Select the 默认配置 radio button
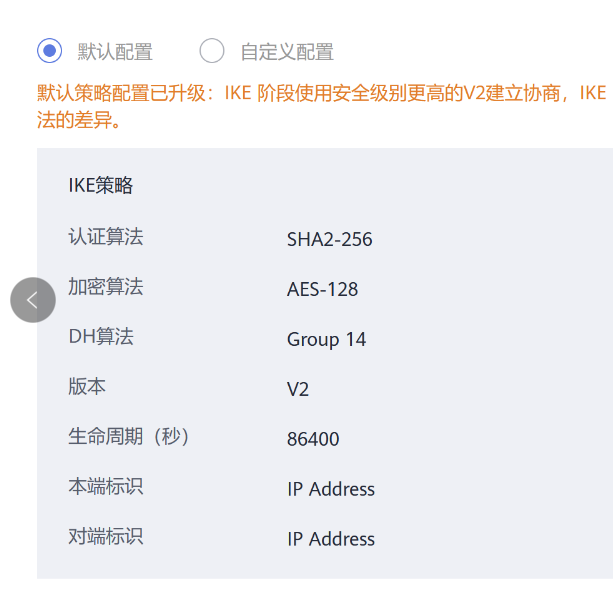The width and height of the screenshot is (613, 611). [x=50, y=51]
